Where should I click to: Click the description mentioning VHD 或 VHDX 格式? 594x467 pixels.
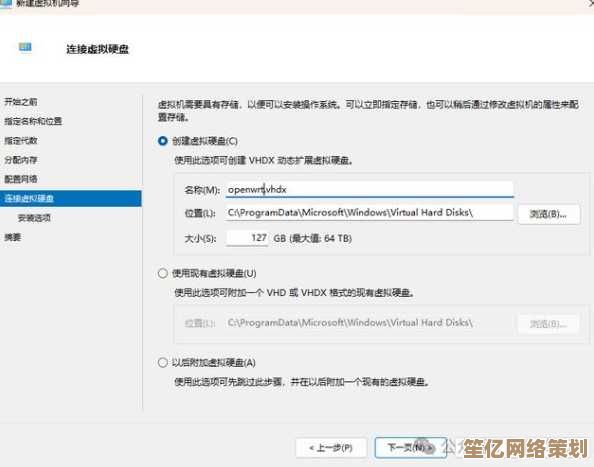(294, 293)
